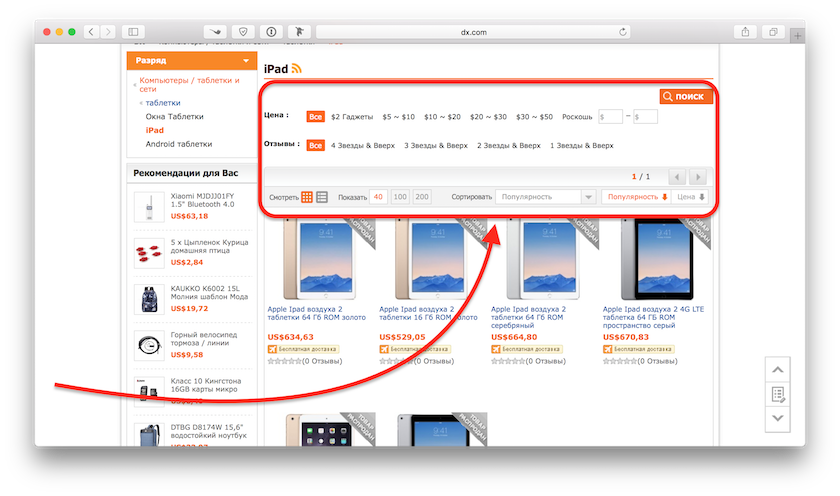The image size is (840, 496).
Task: Open the Сортировать Популярность dropdown
Action: (x=545, y=197)
